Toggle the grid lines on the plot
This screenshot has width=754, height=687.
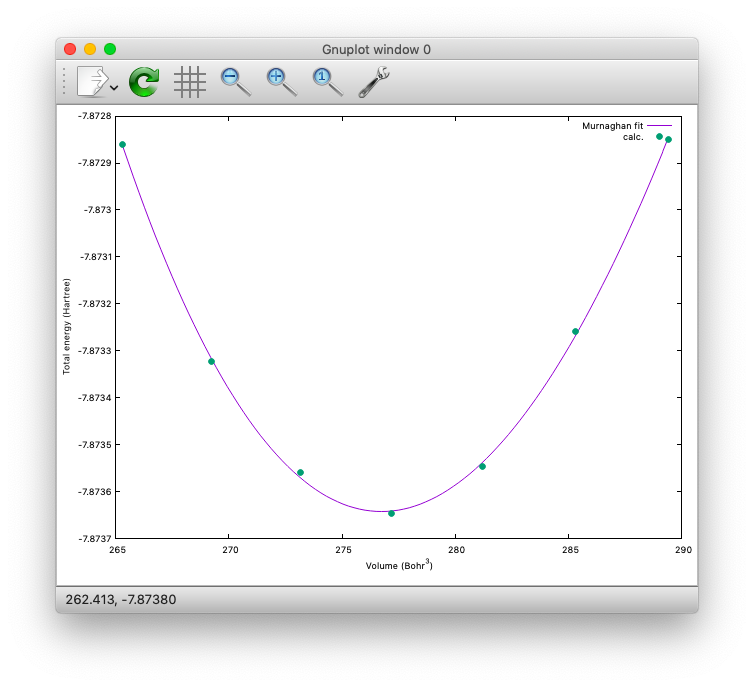pyautogui.click(x=190, y=82)
